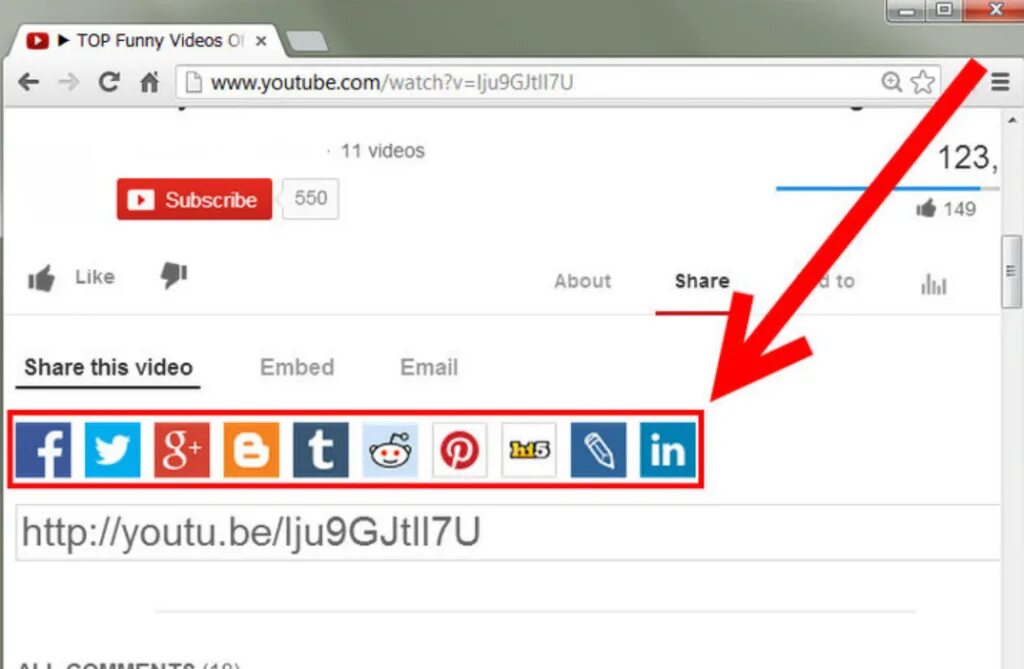
Task: Dislike the video with thumbs down
Action: tap(174, 275)
